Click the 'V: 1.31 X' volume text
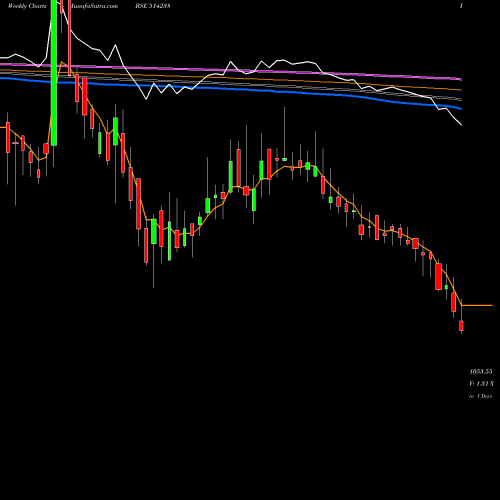Image resolution: width=500 pixels, height=500 pixels. pos(481,384)
